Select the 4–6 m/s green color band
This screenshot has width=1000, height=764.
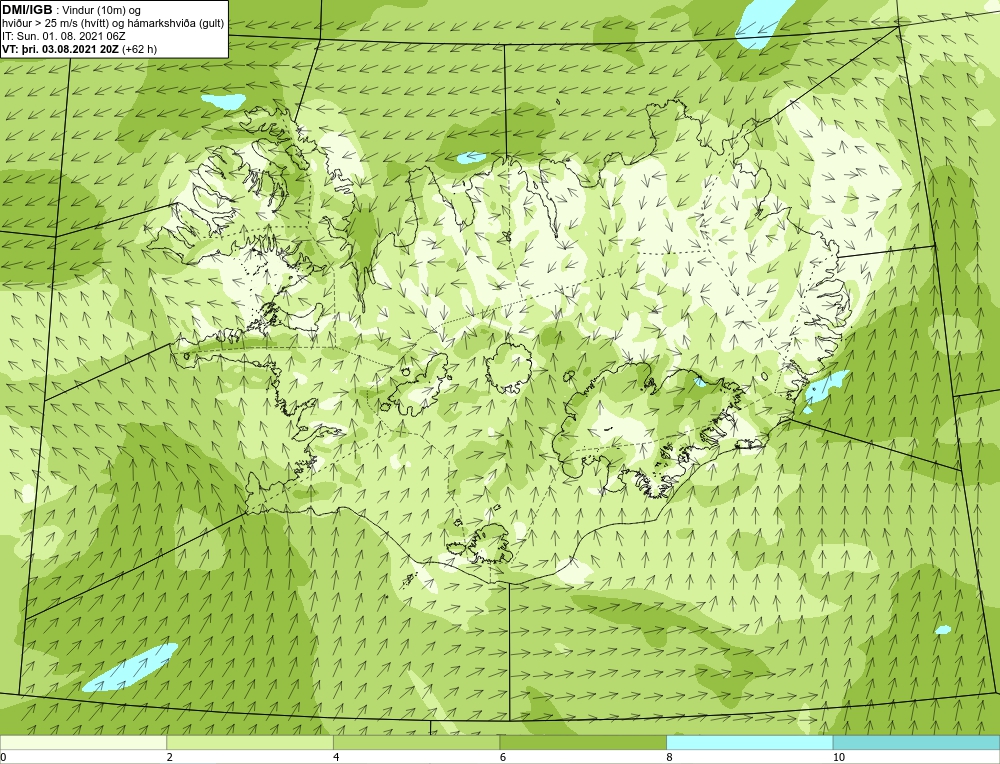point(416,742)
